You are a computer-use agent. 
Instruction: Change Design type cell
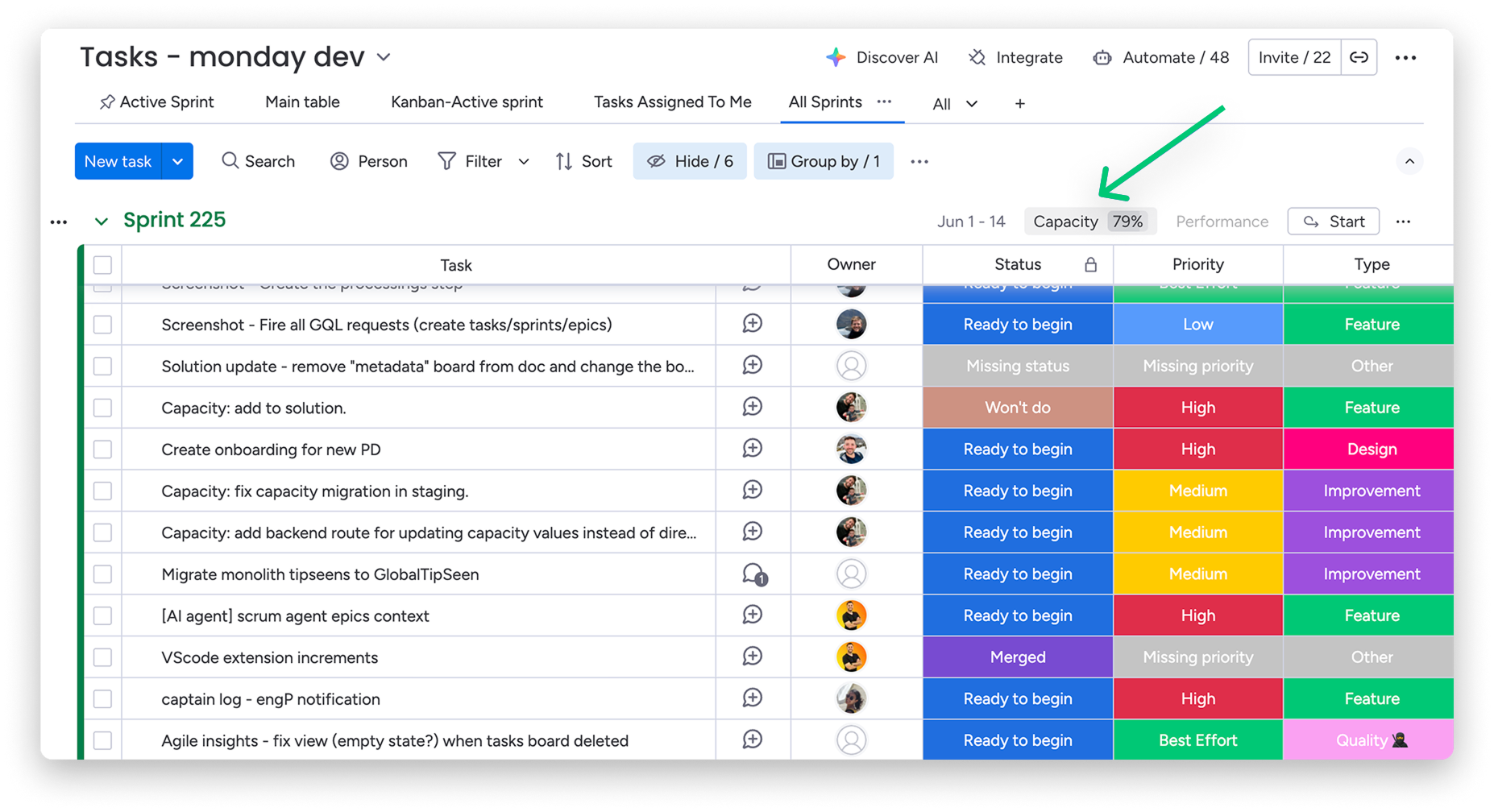(x=1369, y=449)
